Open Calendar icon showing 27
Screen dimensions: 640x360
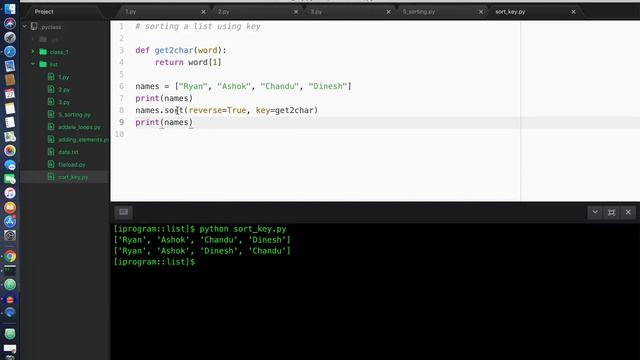[10, 94]
